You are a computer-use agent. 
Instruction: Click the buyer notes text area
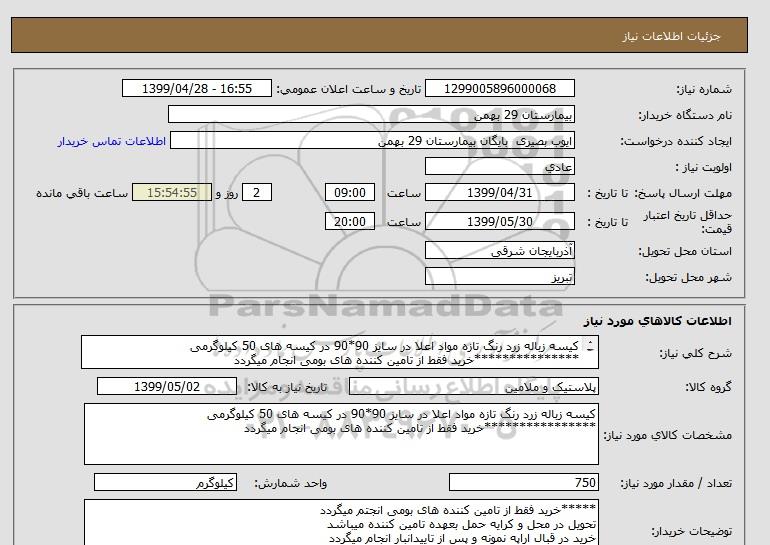341,523
